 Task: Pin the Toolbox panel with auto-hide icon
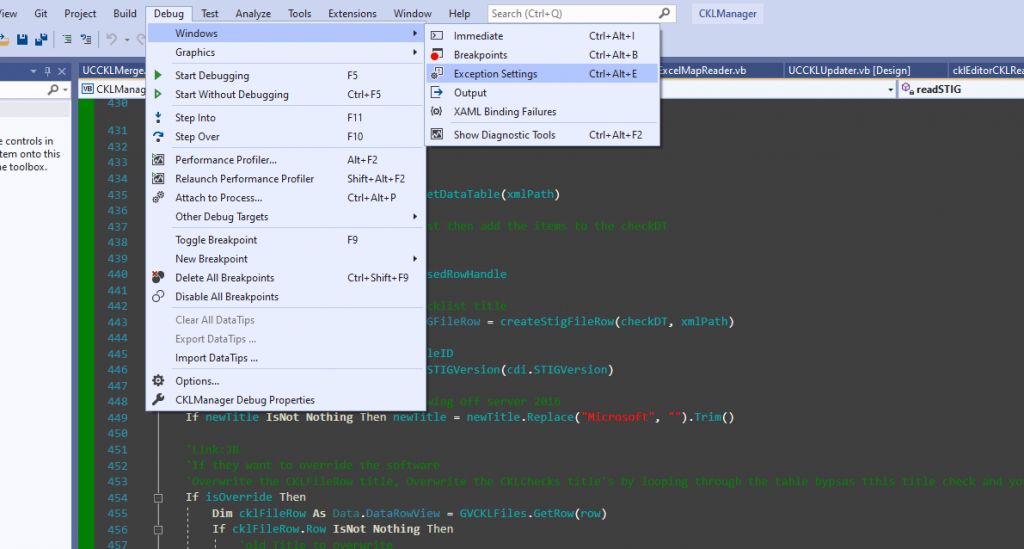pyautogui.click(x=47, y=71)
